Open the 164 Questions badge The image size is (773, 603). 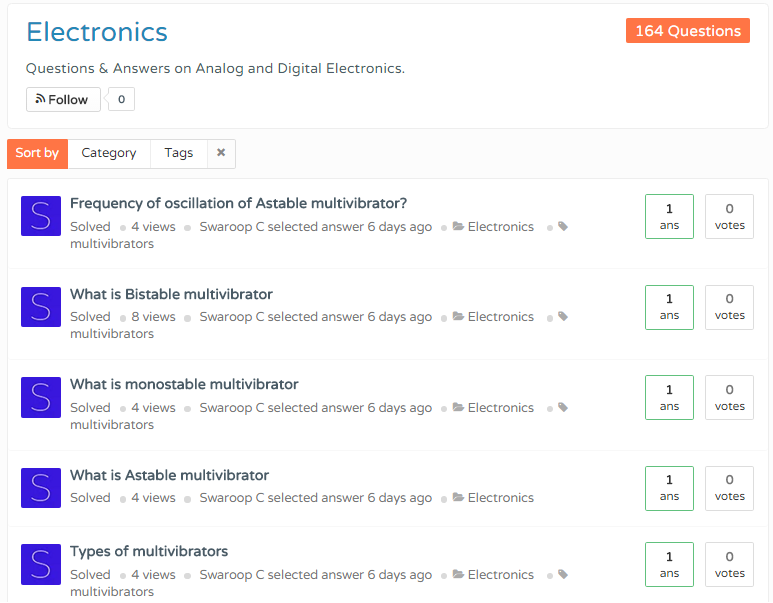(x=688, y=31)
